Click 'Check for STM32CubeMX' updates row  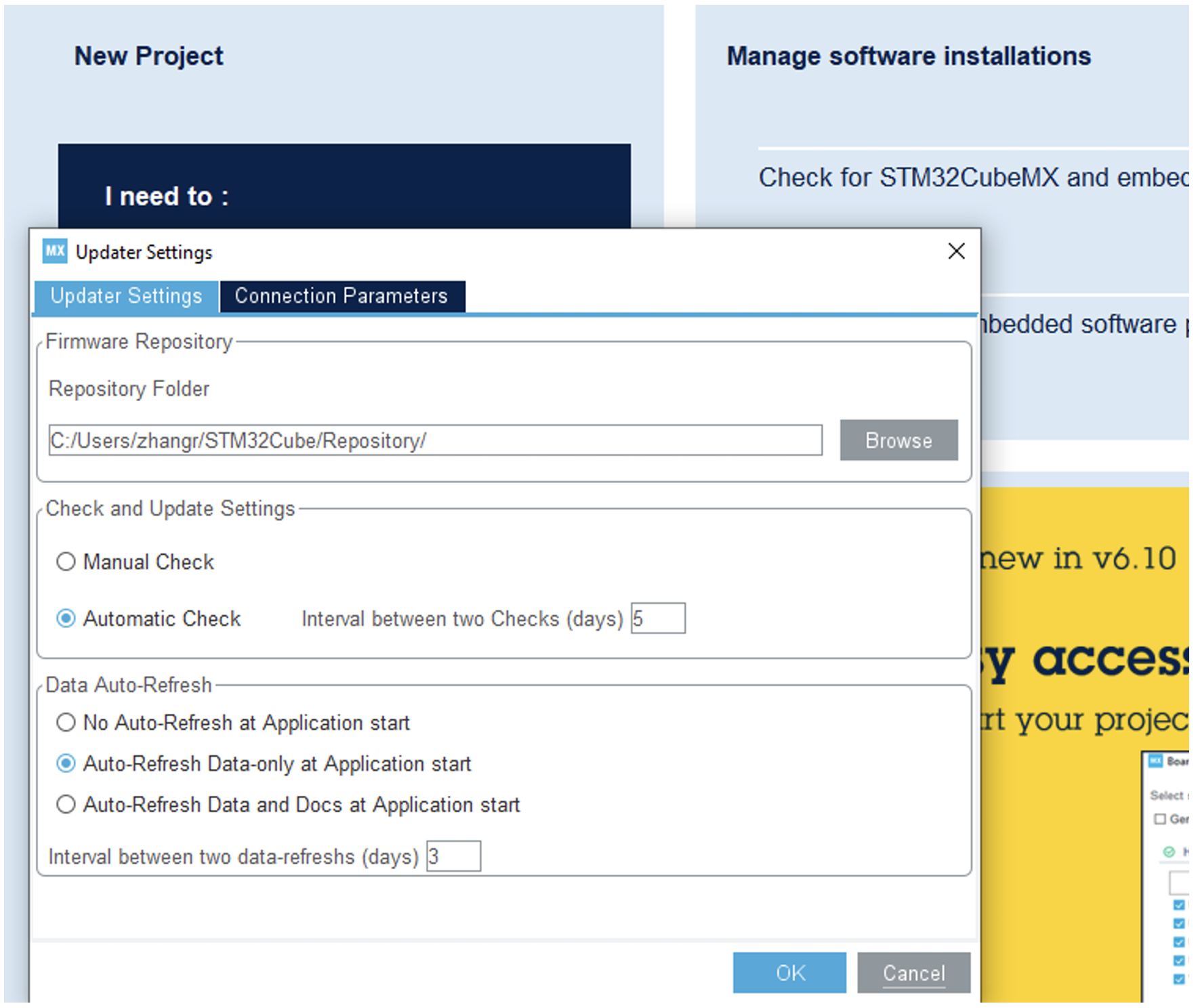click(973, 177)
